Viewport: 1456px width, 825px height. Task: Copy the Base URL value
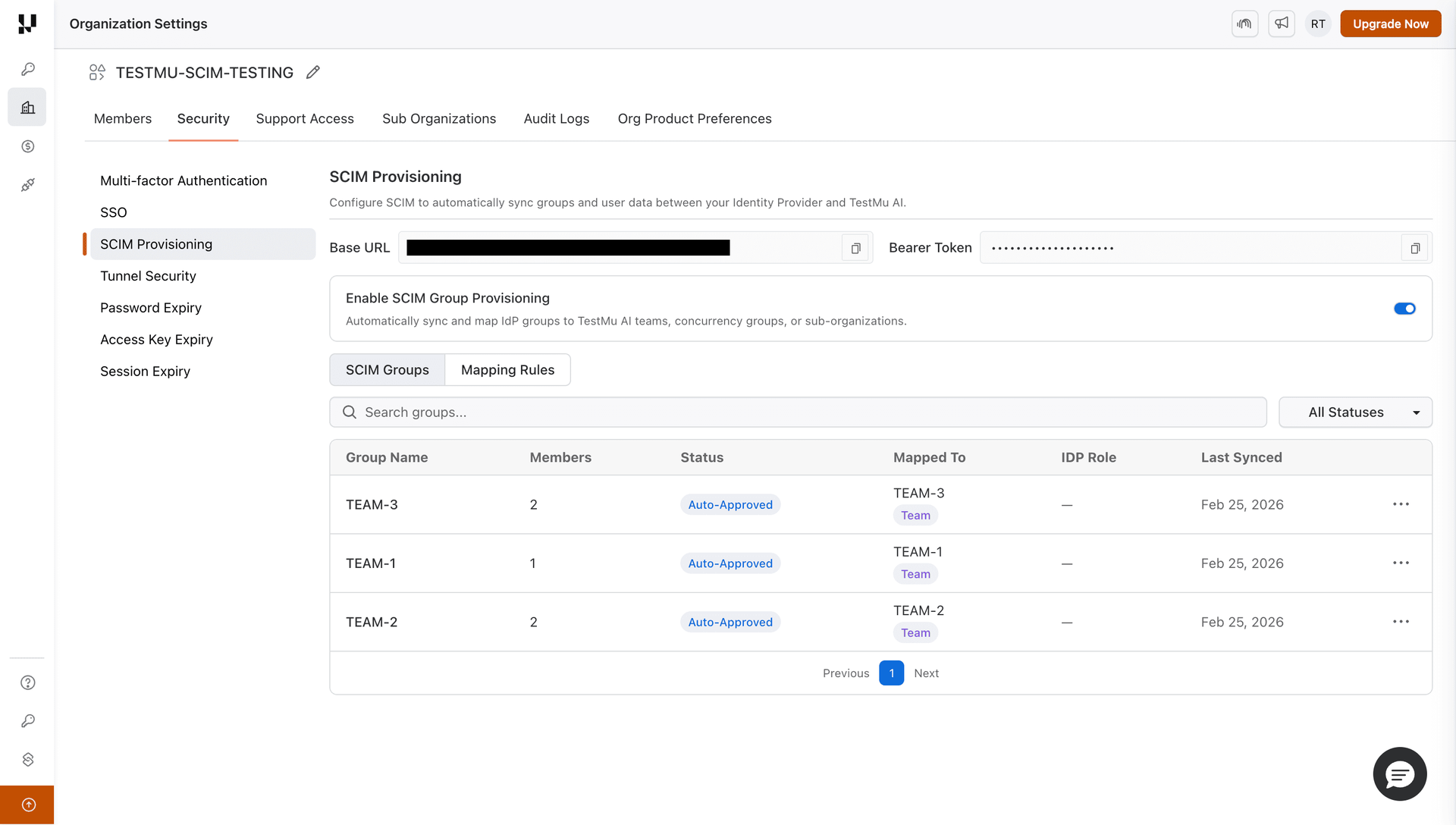pyautogui.click(x=855, y=248)
